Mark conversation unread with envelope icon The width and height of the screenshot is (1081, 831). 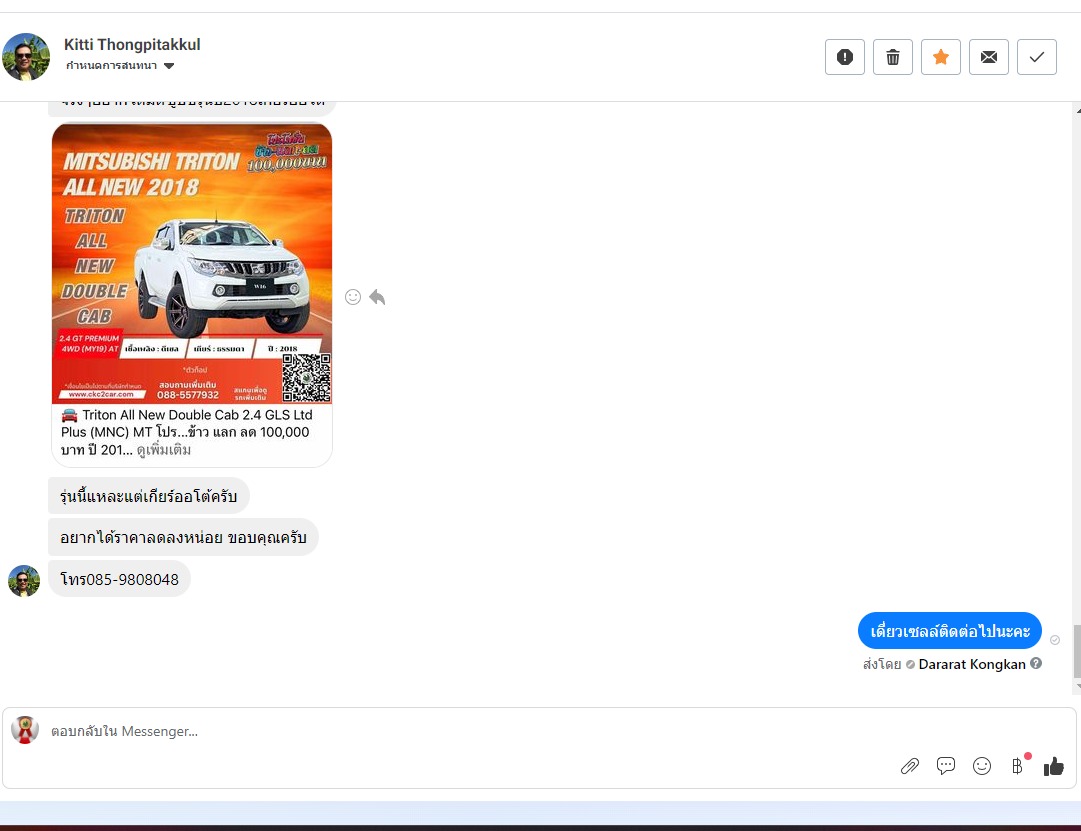click(x=989, y=57)
